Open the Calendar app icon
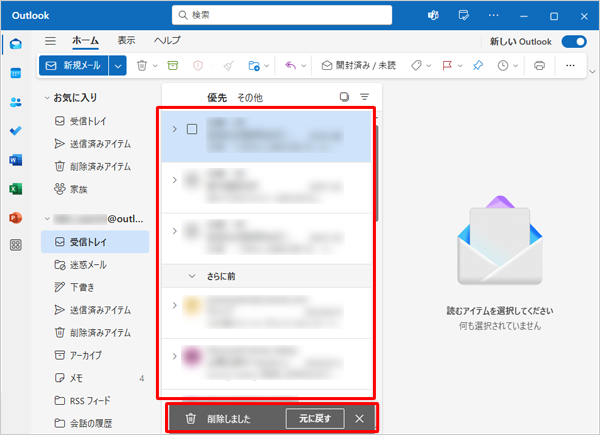 (16, 73)
